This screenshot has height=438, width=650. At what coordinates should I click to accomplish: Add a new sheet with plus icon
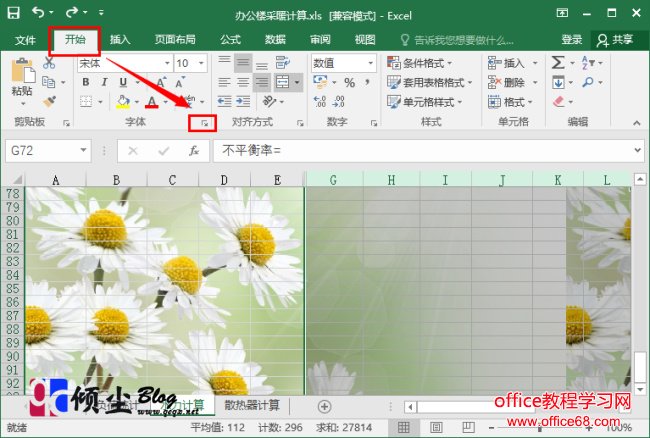(324, 406)
